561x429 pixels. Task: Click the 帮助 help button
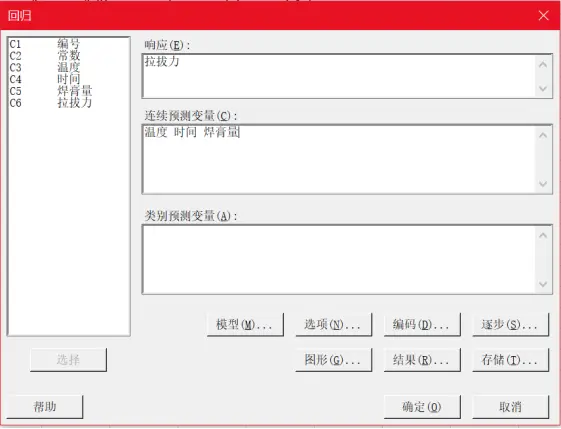(45, 407)
